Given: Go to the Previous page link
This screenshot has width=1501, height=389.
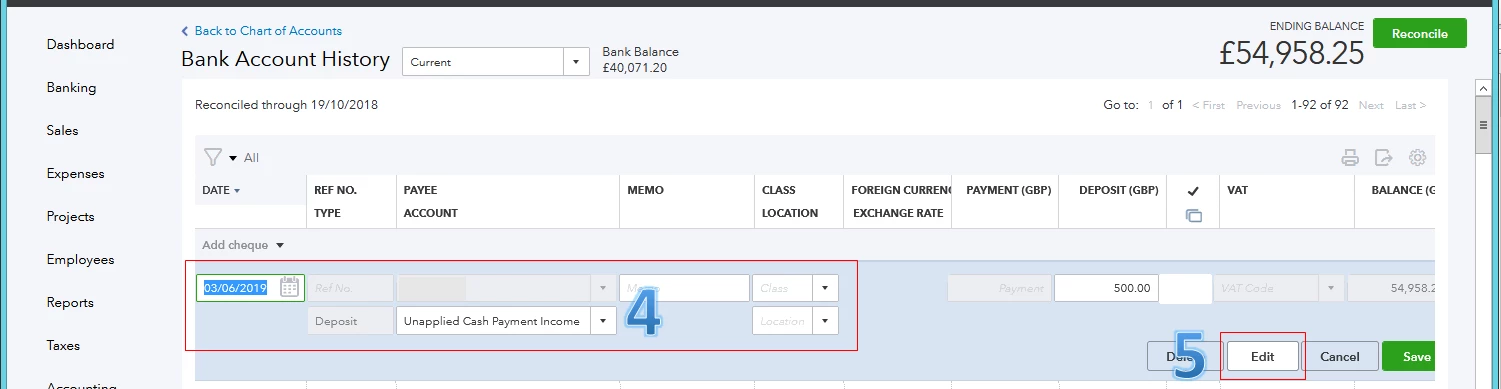Looking at the screenshot, I should [x=1258, y=105].
